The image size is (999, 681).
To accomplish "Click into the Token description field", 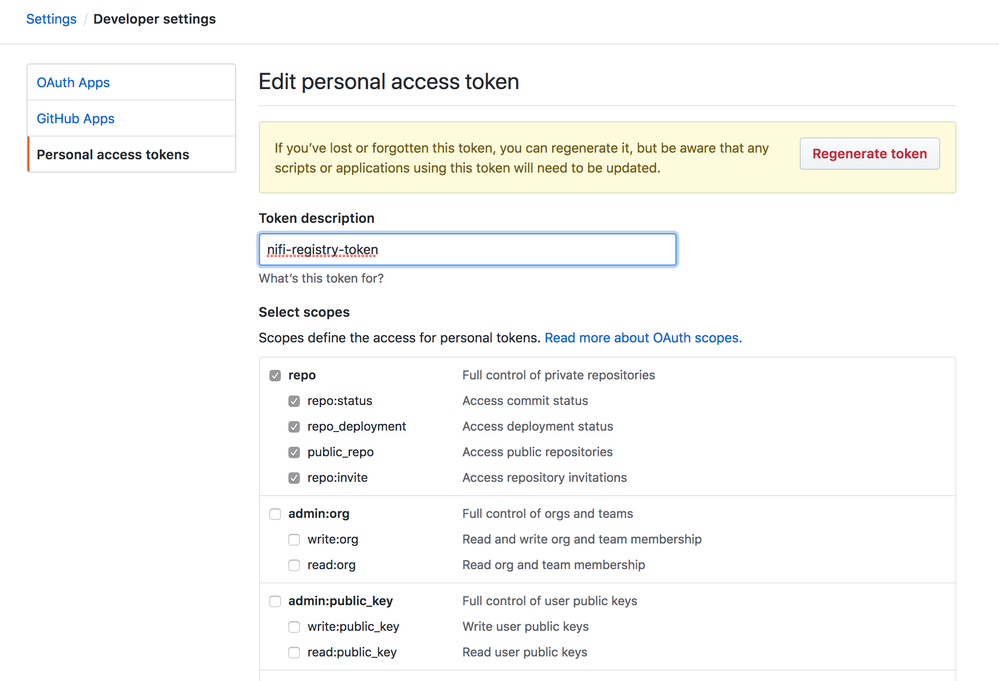I will [x=467, y=250].
